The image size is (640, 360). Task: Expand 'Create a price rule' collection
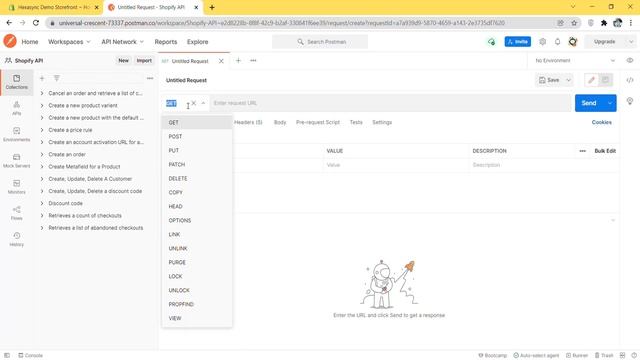click(x=42, y=130)
